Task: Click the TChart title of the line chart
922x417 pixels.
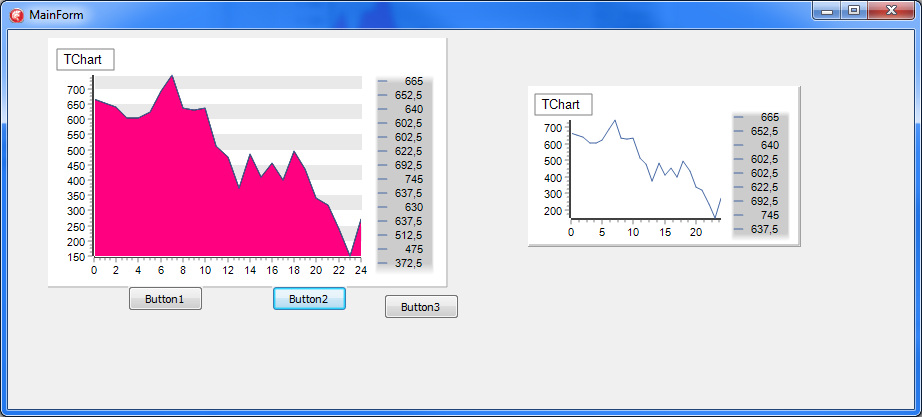Action: coord(563,104)
